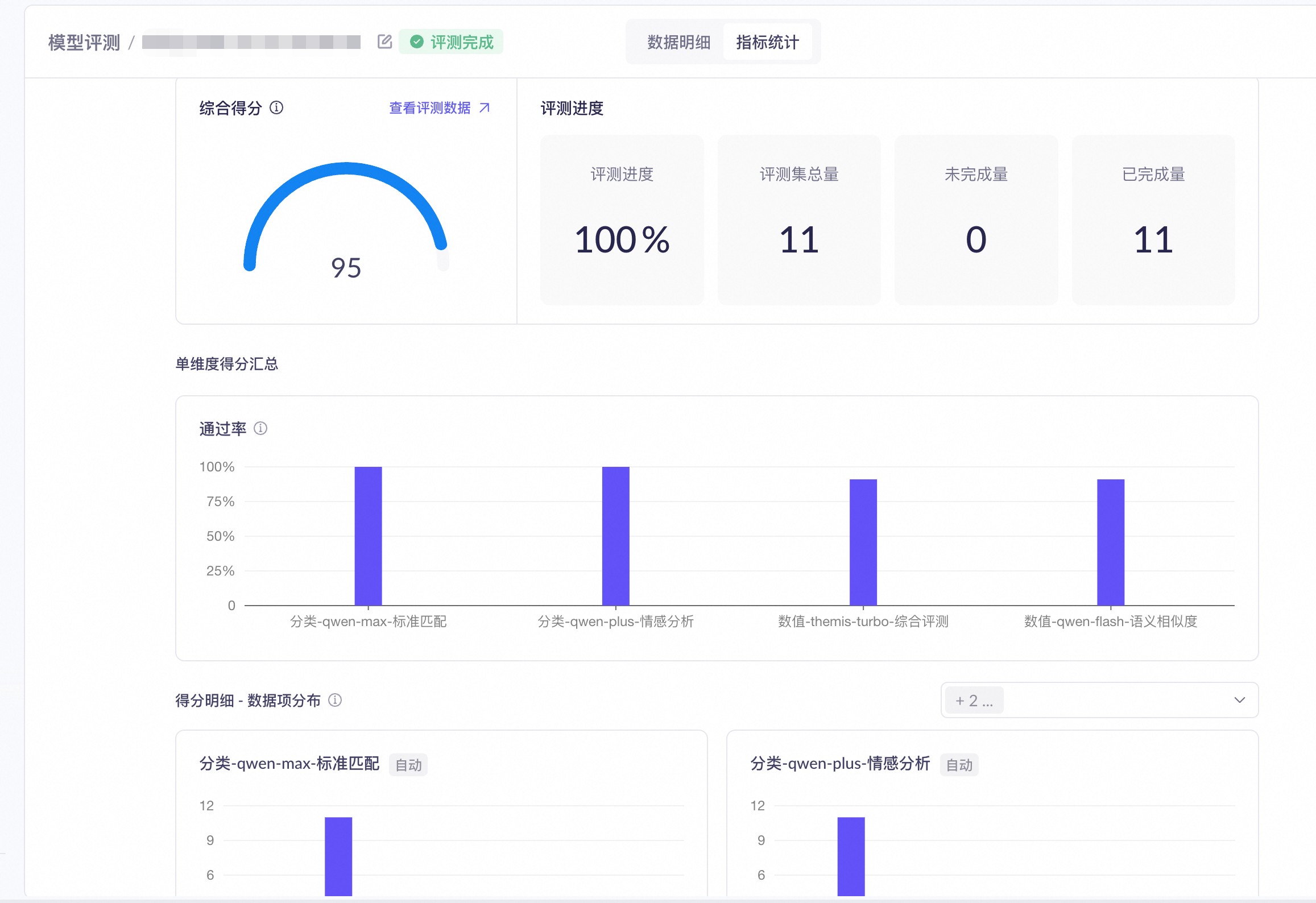Click the green check icon in 评测完成 badge
This screenshot has width=1316, height=903.
[x=417, y=42]
